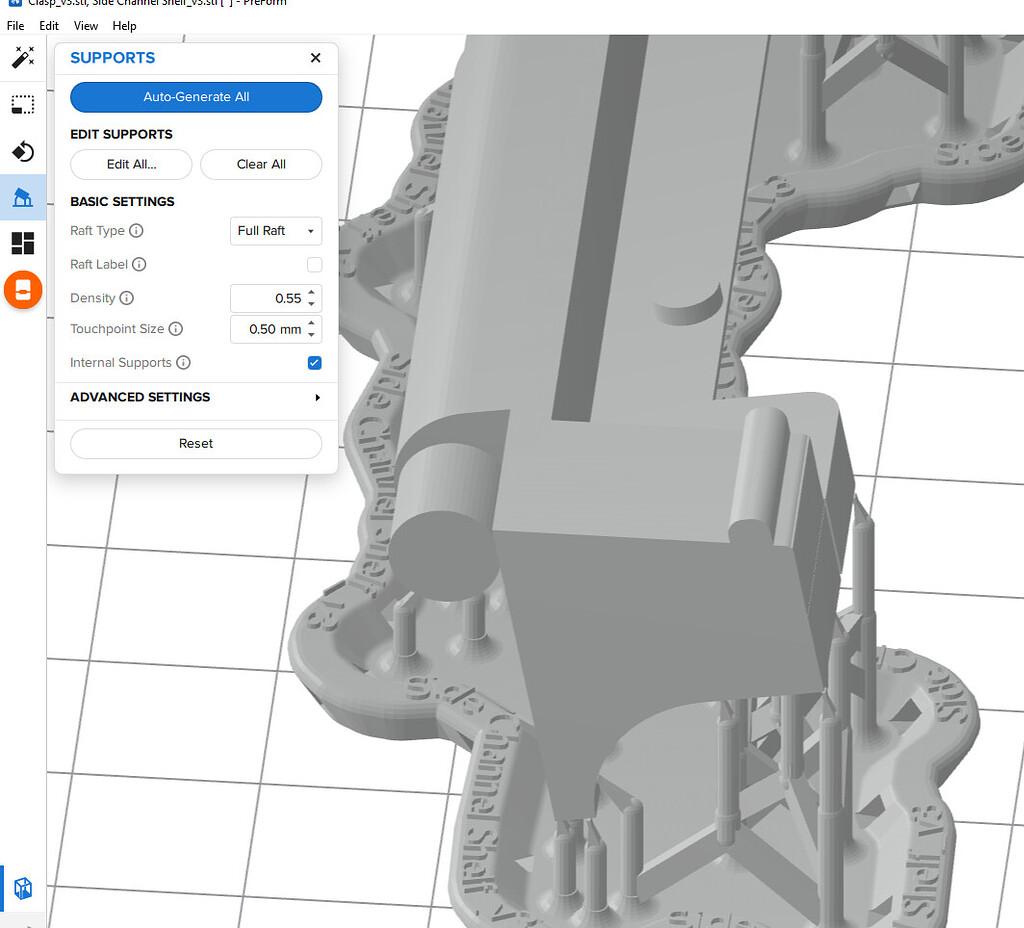Select the Supports tool icon
Screen dimensions: 1024x928
pos(23,197)
